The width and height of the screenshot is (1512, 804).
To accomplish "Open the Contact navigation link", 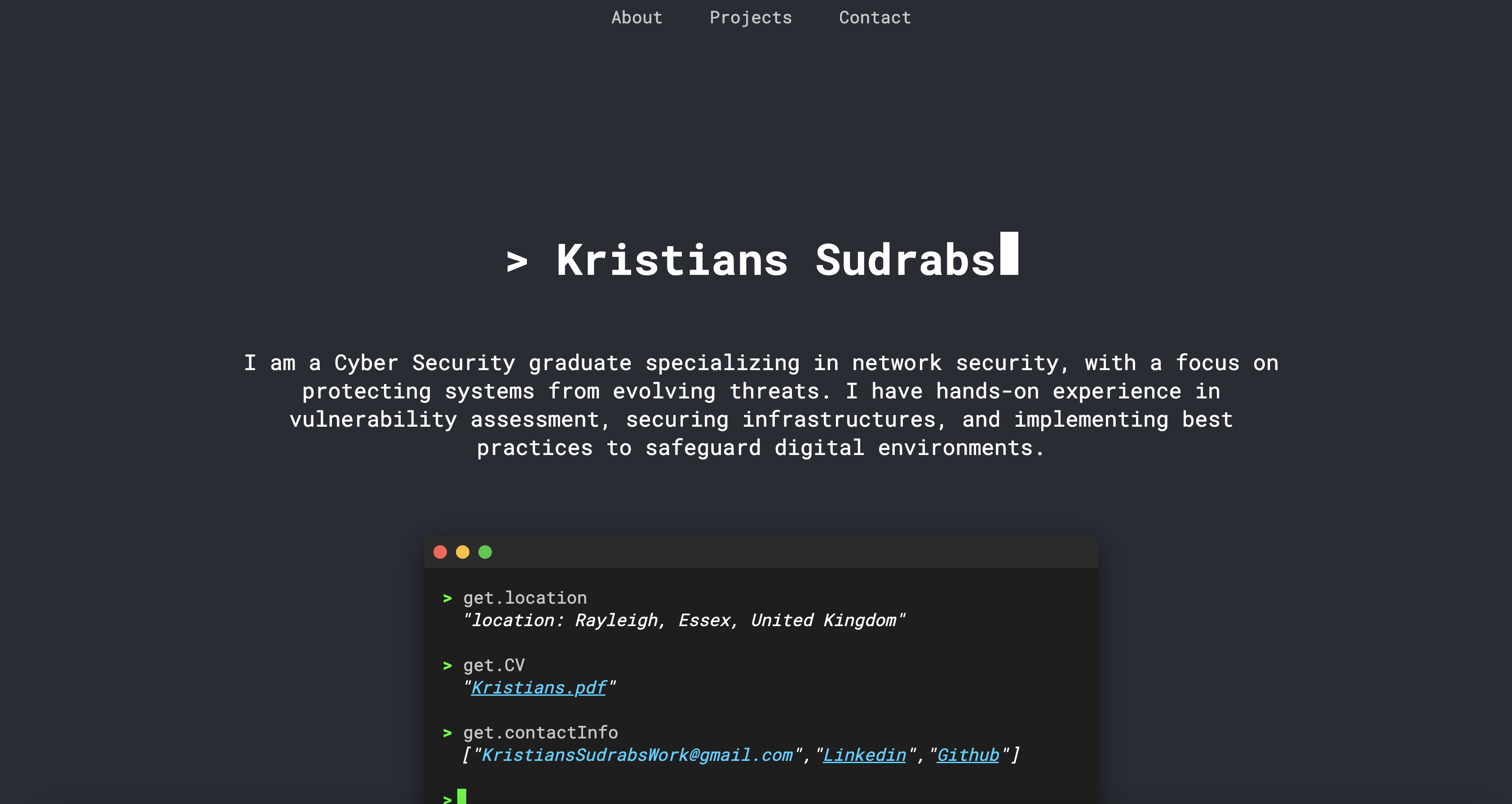I will click(x=875, y=18).
